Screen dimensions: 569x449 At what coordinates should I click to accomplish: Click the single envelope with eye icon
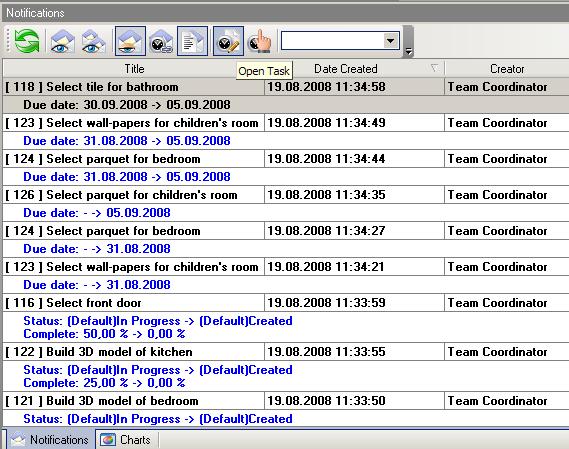(x=62, y=41)
